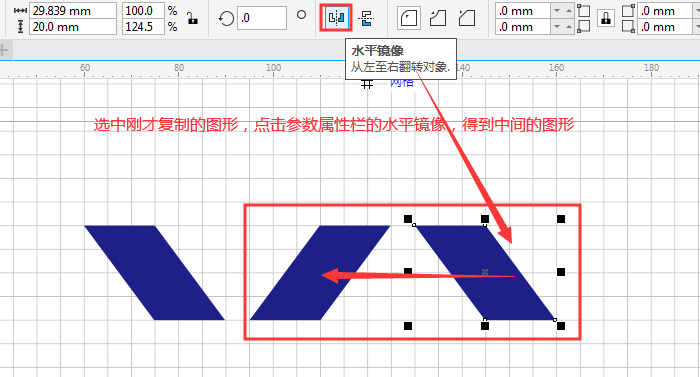Click the object width arrows icon
The width and height of the screenshot is (700, 377).
click(21, 10)
